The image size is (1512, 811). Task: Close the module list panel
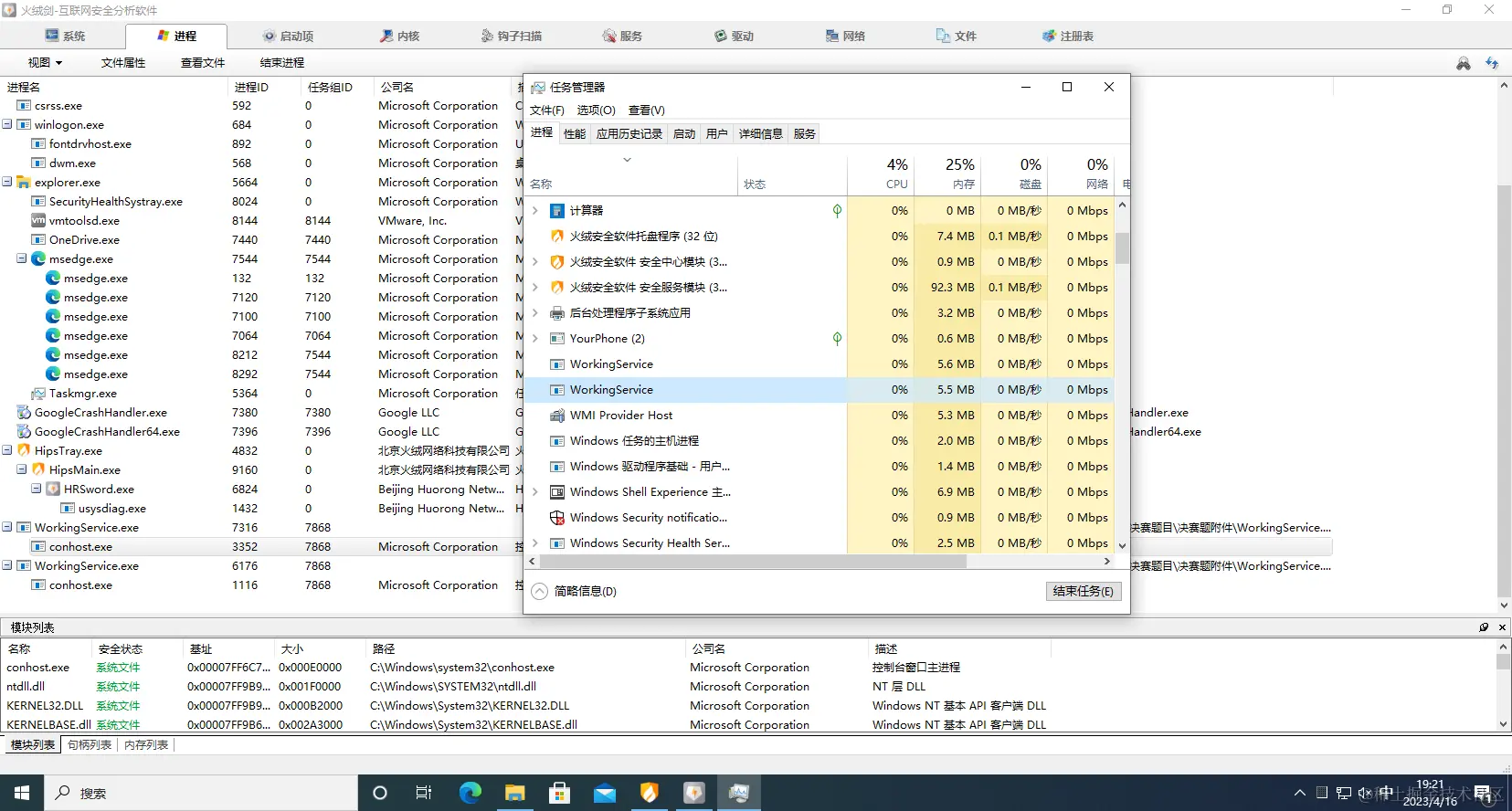1502,627
